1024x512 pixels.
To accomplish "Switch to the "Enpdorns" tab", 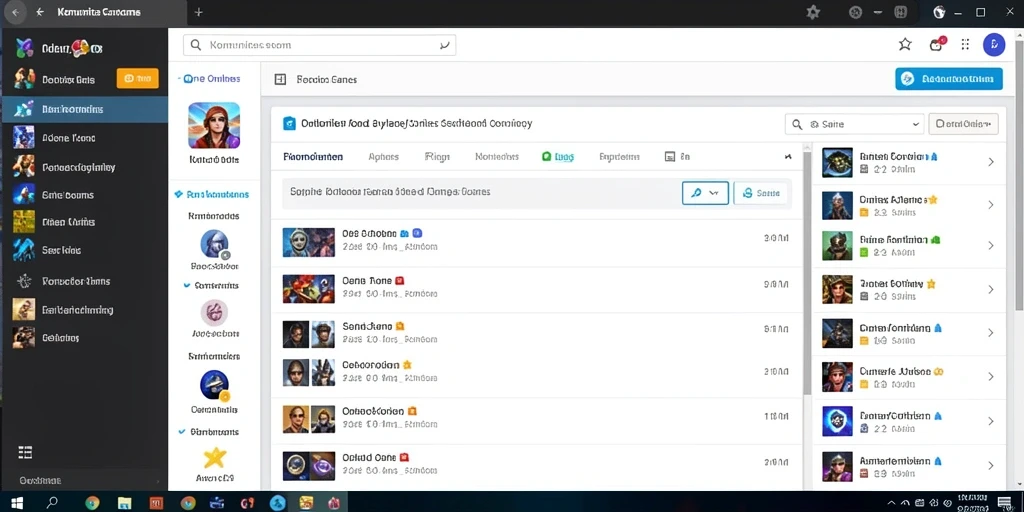I will pos(619,157).
